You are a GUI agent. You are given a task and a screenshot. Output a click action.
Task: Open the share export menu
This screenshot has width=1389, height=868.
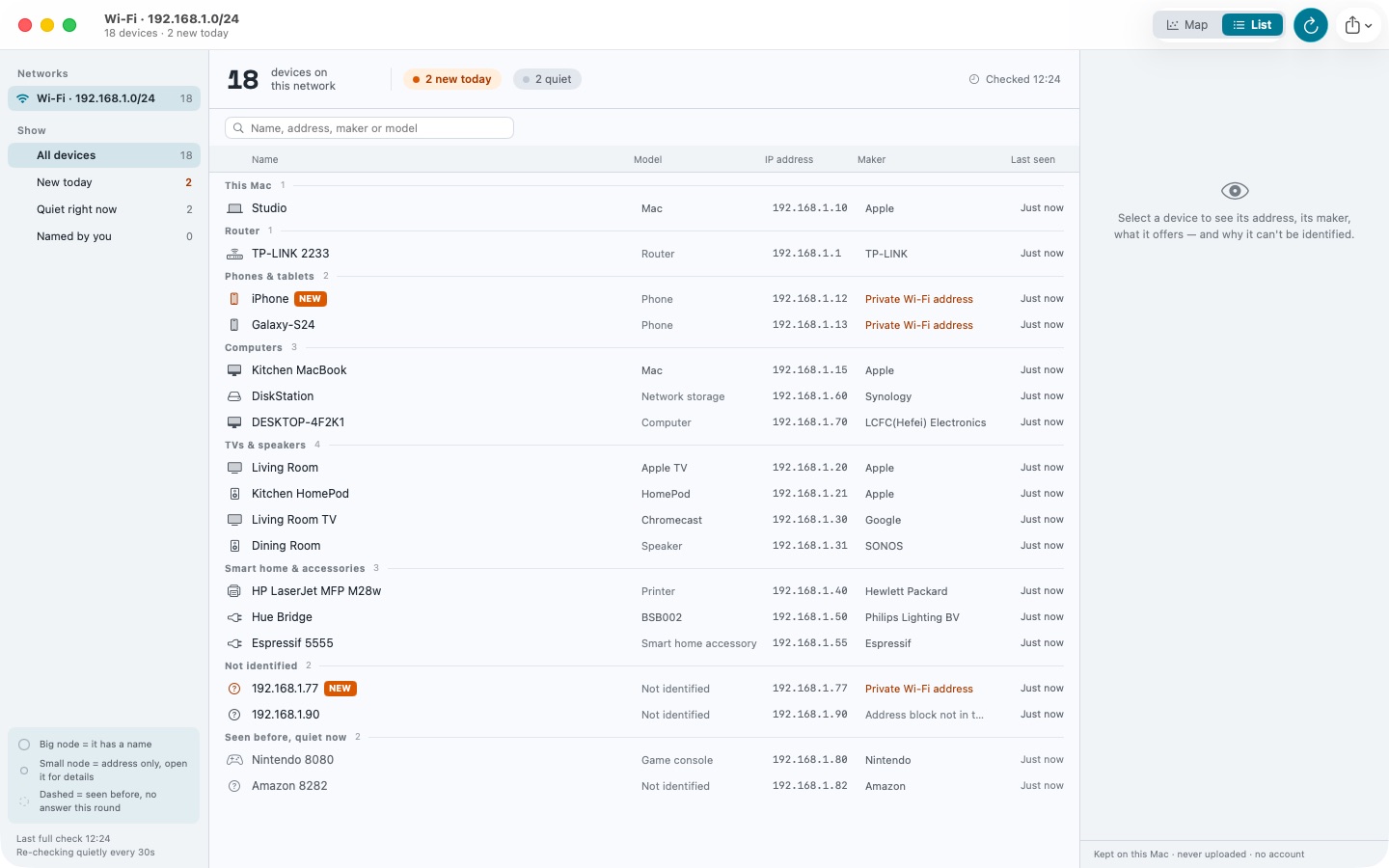(1358, 25)
